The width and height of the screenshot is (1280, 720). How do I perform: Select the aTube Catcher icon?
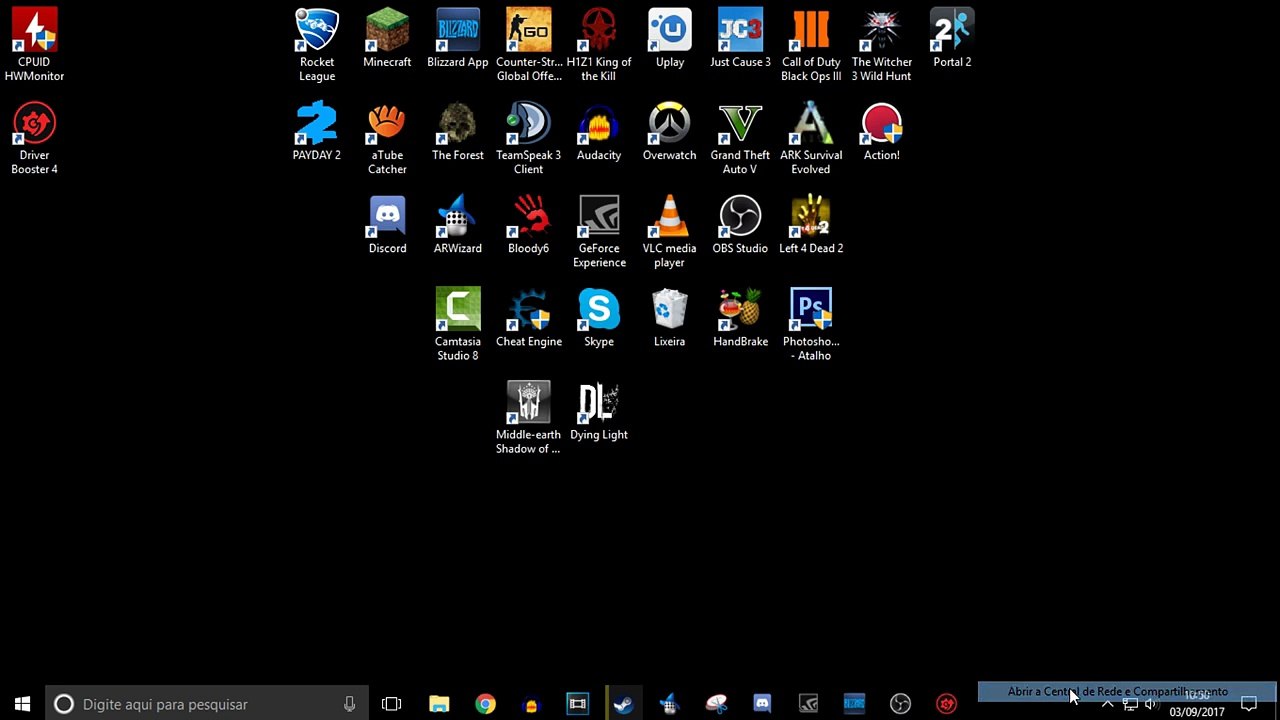point(387,138)
